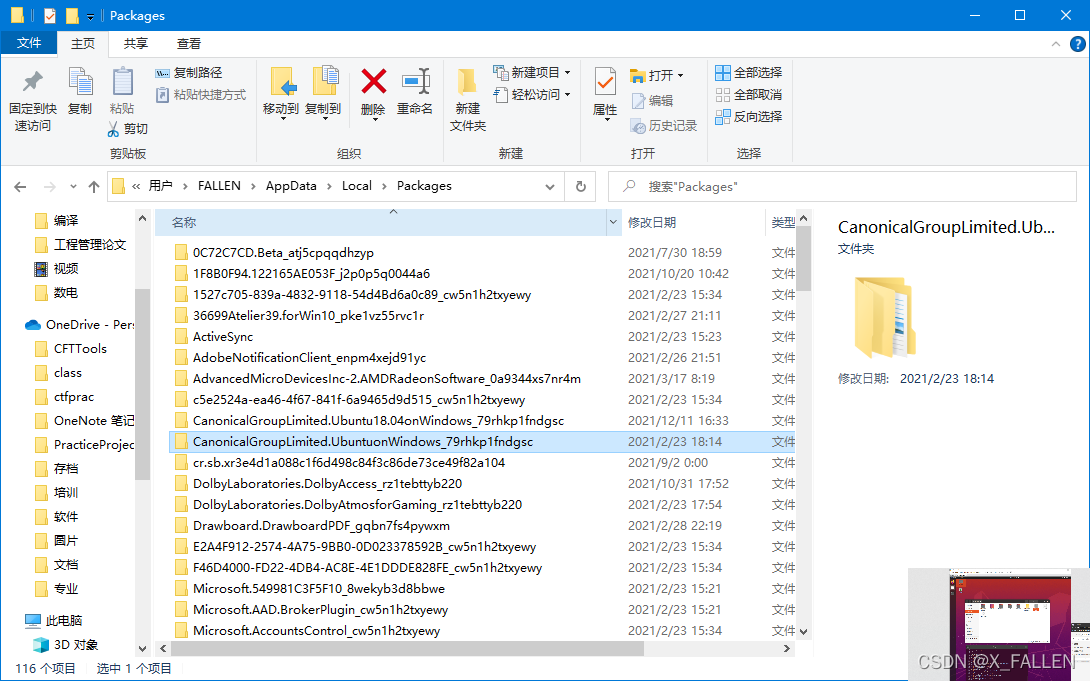
Task: Open Move to (移动到) menu
Action: (282, 94)
